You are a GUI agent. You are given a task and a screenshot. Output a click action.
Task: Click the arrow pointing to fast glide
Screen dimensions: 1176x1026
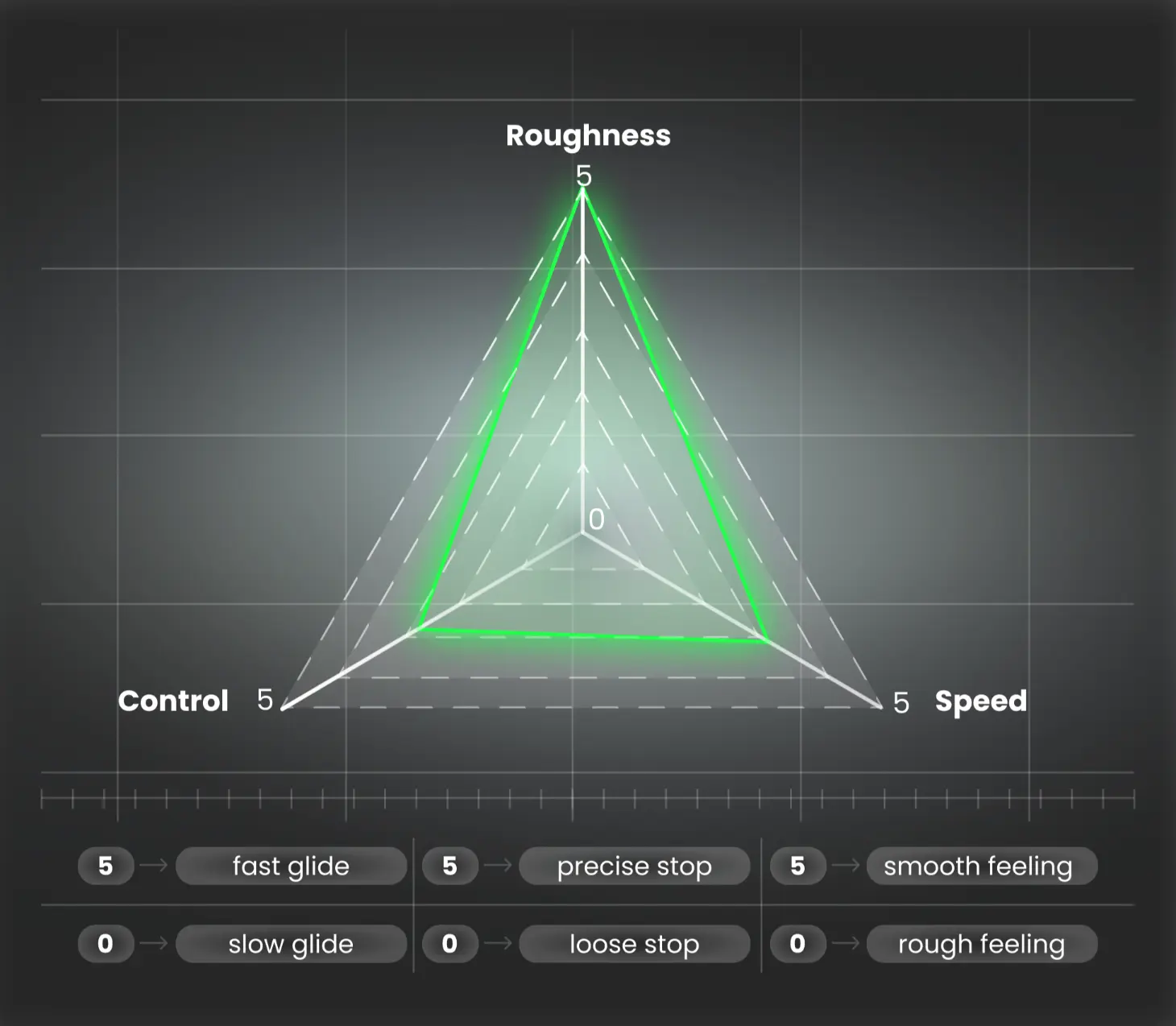(x=154, y=866)
